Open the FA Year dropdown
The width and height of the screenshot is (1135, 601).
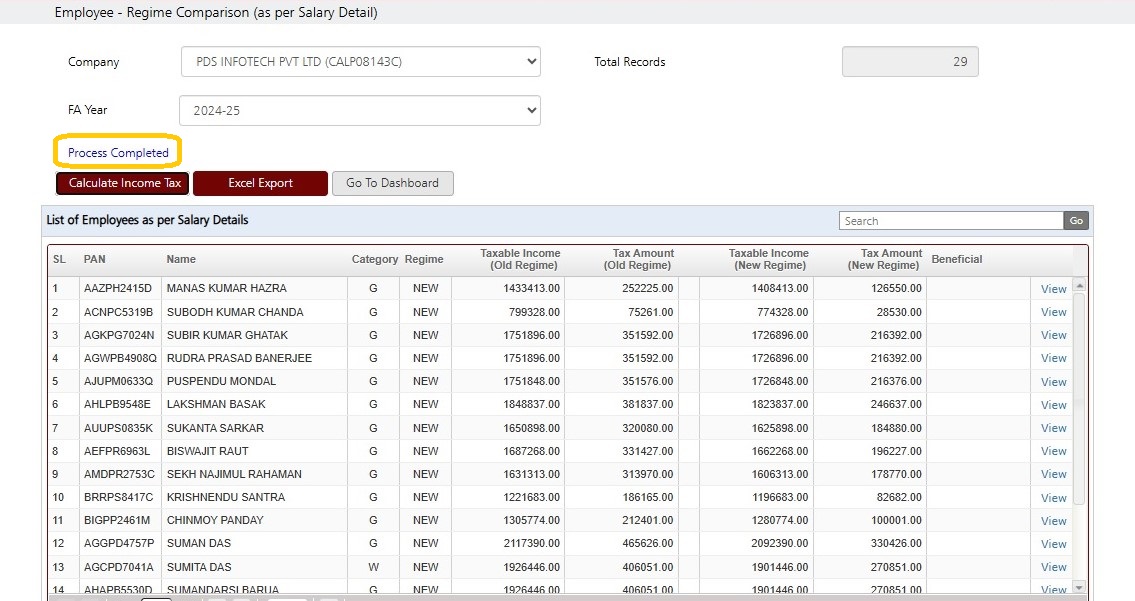(360, 111)
